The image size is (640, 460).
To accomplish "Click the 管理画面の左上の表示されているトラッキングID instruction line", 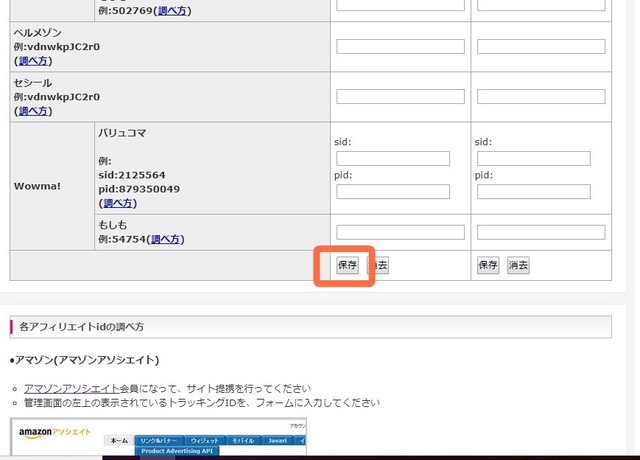I will (202, 403).
